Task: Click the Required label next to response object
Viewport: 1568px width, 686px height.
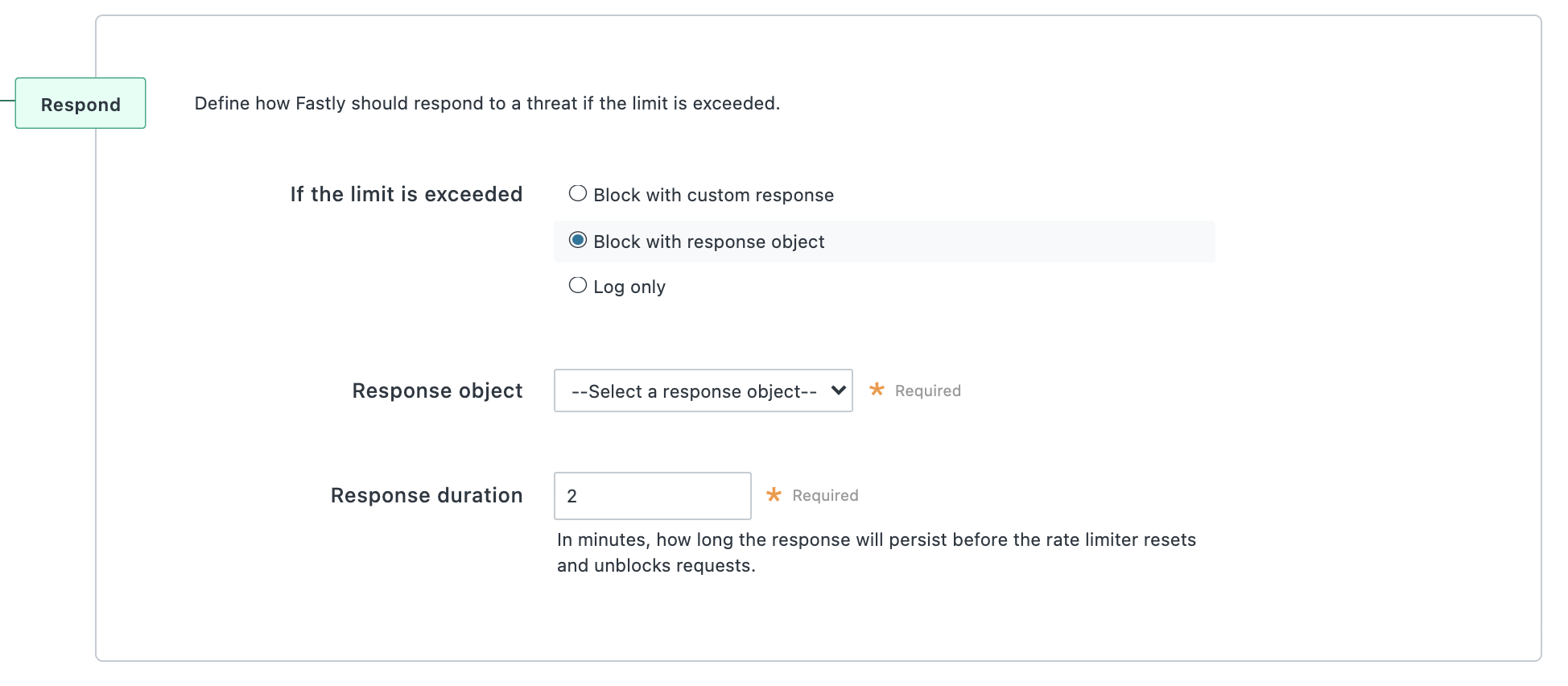Action: tap(926, 391)
